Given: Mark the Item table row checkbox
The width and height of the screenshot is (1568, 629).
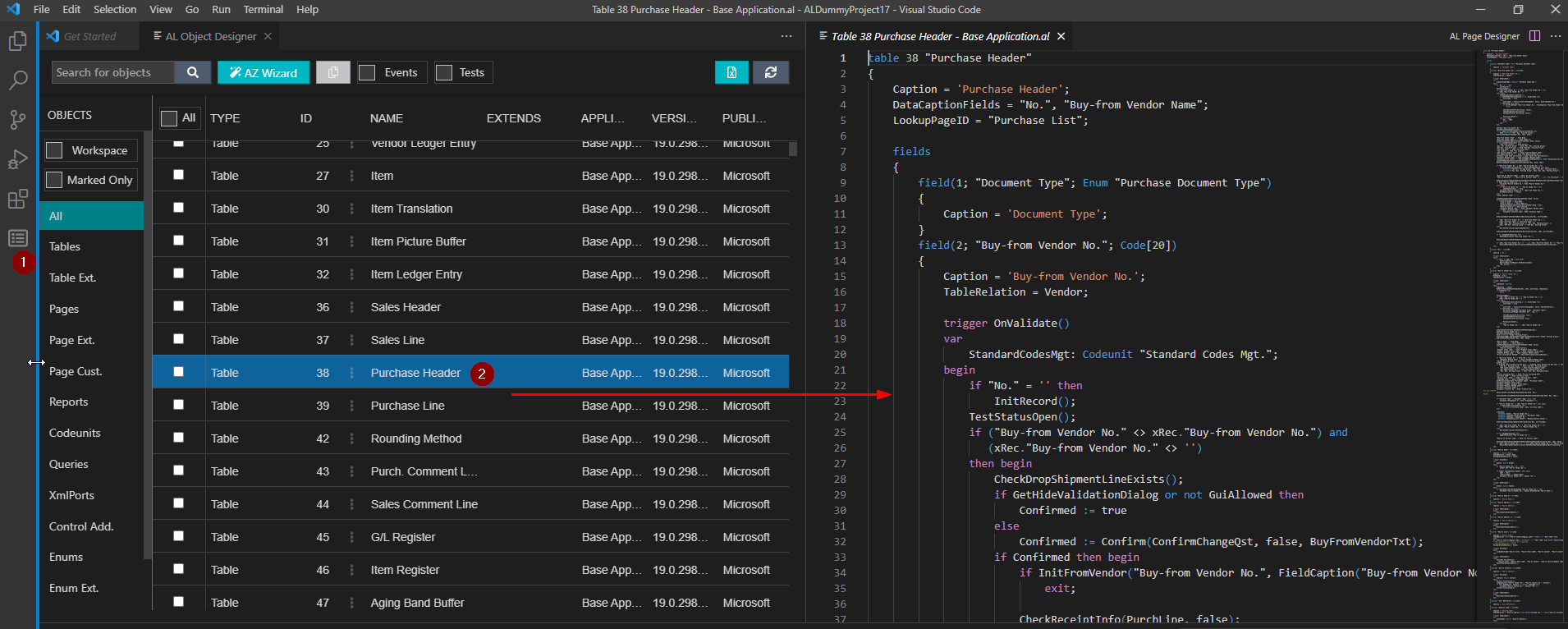Looking at the screenshot, I should (x=178, y=175).
